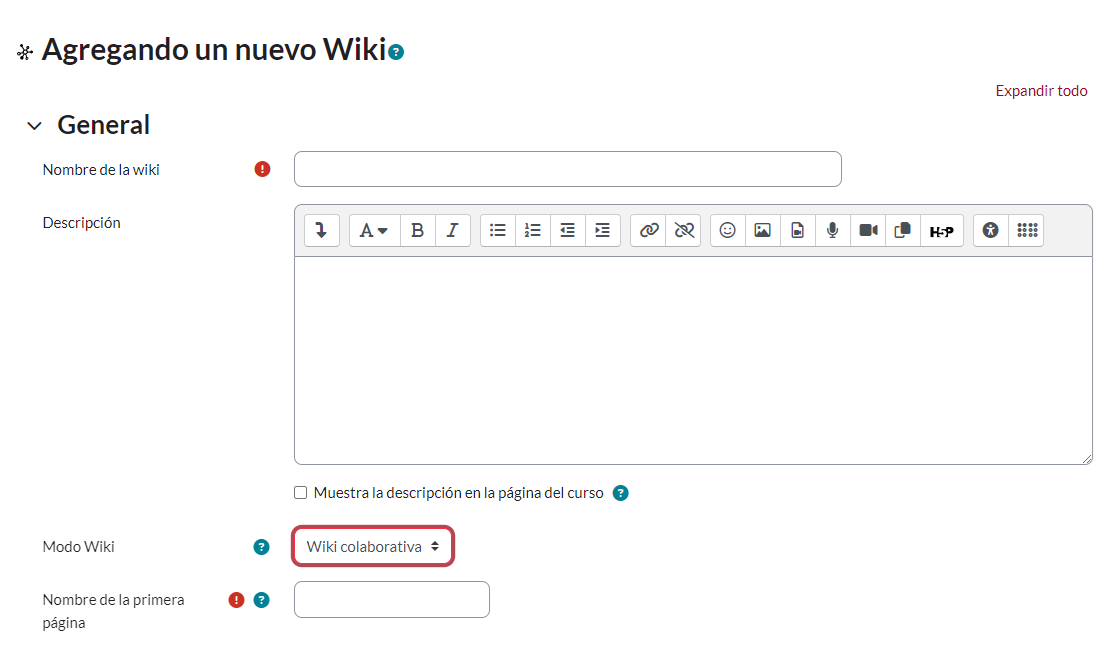Insert H5P content
1118x656 pixels.
[941, 231]
